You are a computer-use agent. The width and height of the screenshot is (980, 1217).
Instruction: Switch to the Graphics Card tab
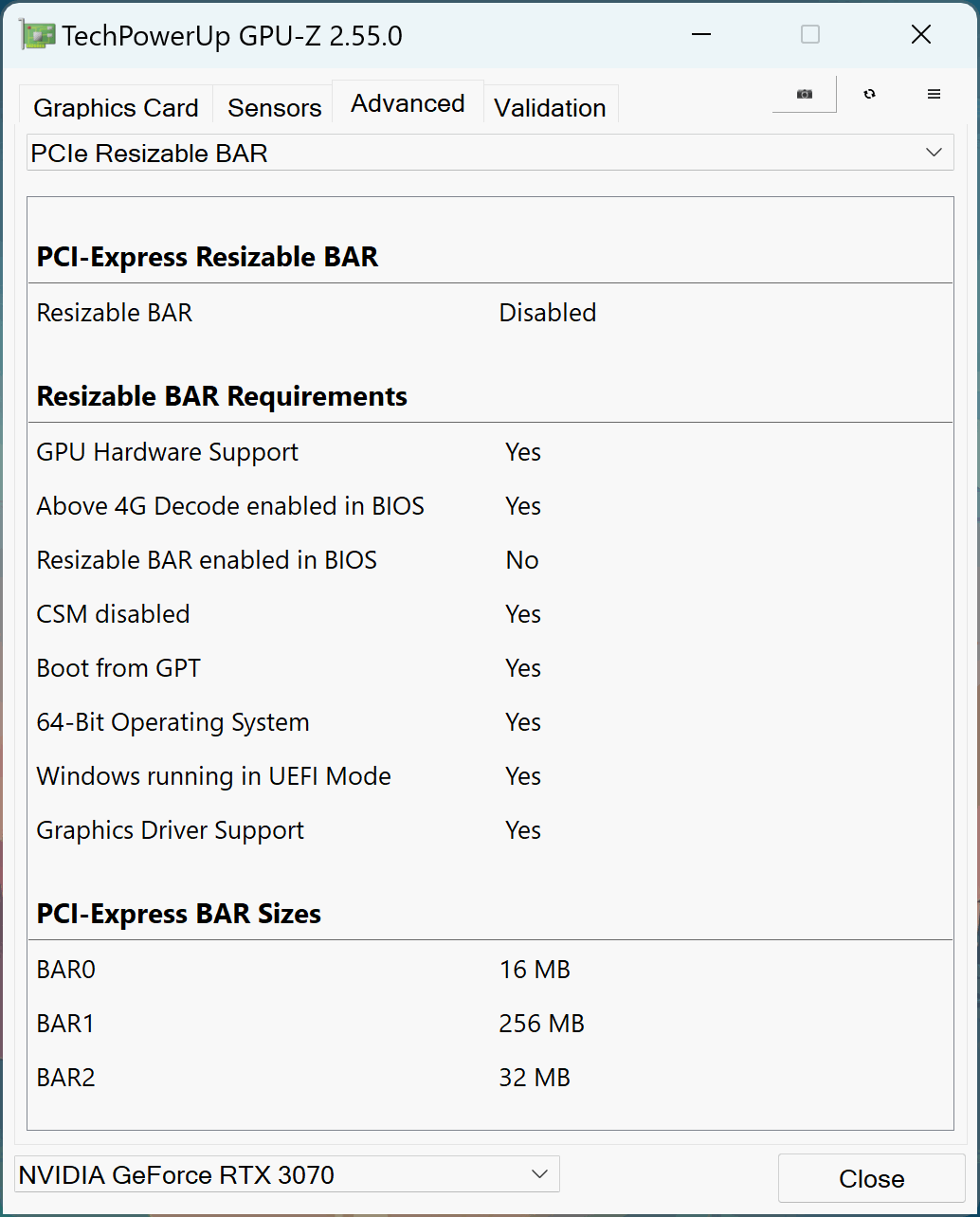116,107
